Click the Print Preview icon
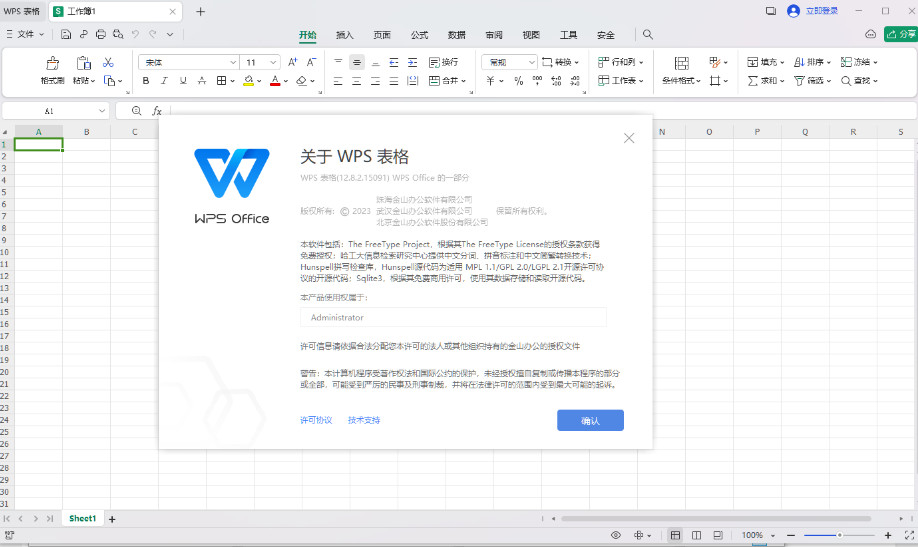 coord(118,35)
